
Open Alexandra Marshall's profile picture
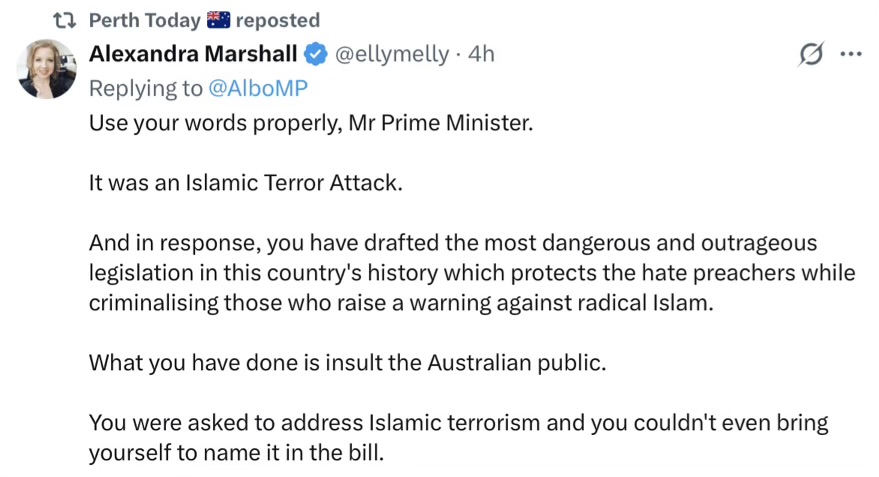click(x=47, y=69)
